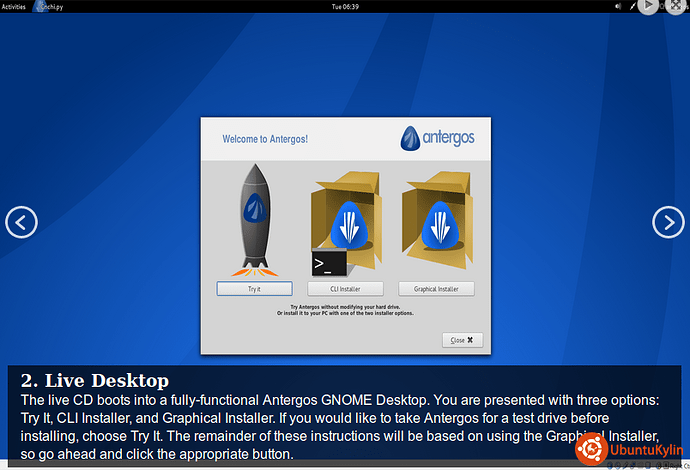
Task: Go to the previous slide arrow
Action: pos(21,222)
